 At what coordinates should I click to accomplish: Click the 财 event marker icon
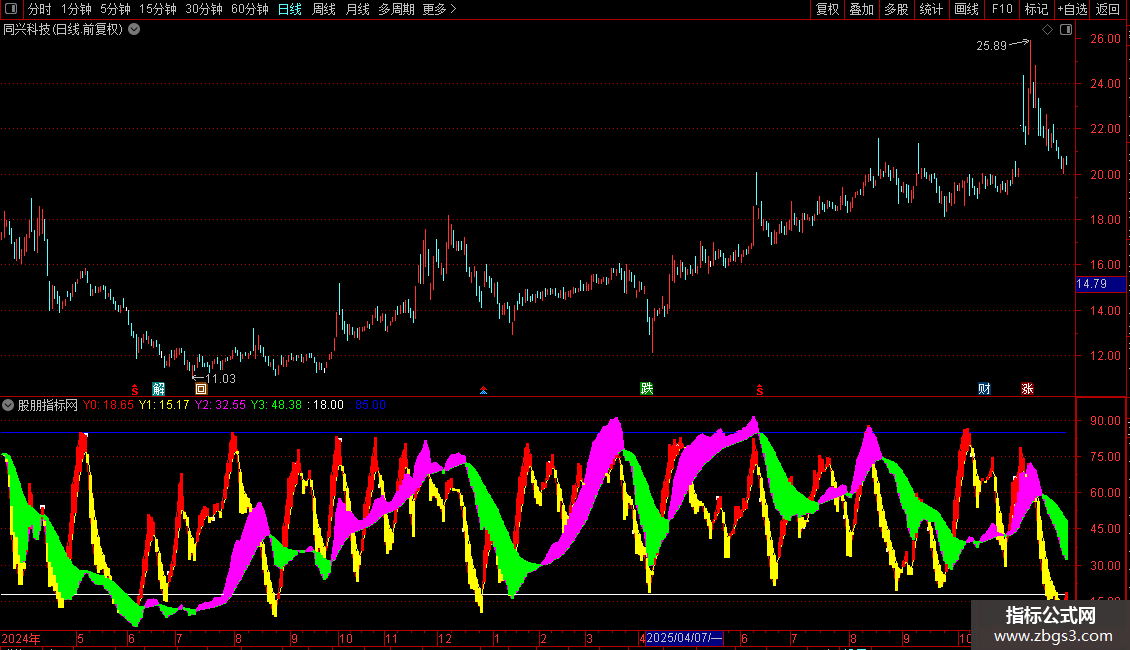984,389
